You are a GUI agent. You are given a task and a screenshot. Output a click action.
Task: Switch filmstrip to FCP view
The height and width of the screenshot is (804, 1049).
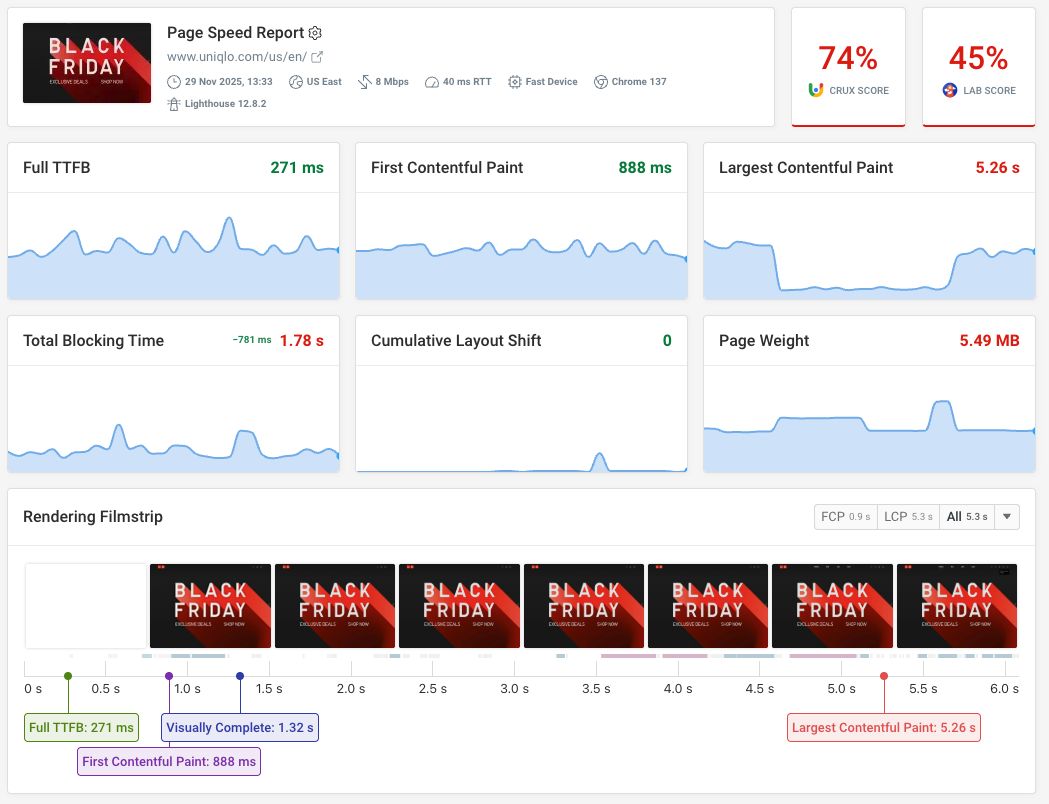[845, 517]
